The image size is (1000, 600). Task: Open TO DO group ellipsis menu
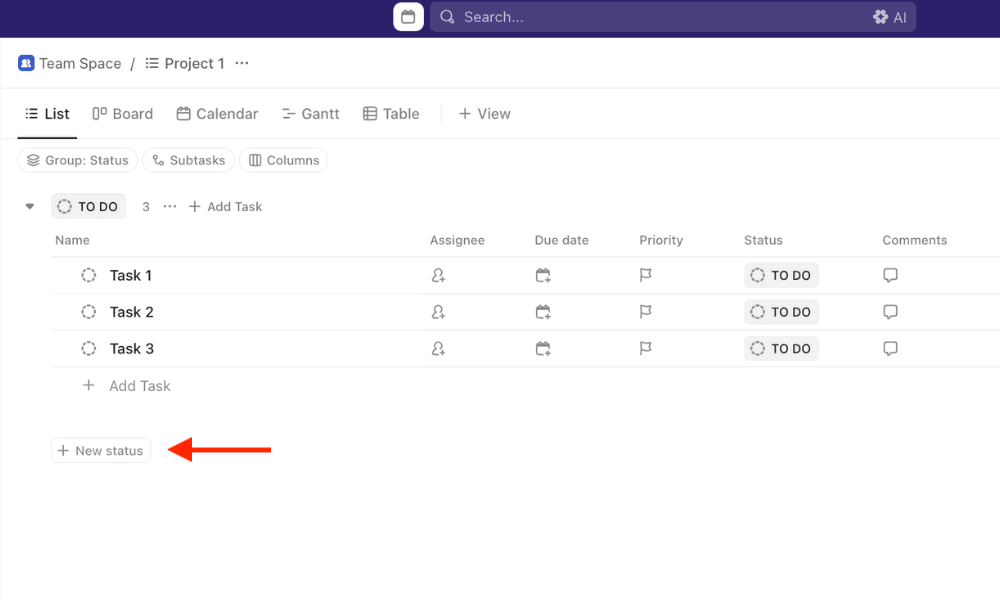(x=170, y=207)
